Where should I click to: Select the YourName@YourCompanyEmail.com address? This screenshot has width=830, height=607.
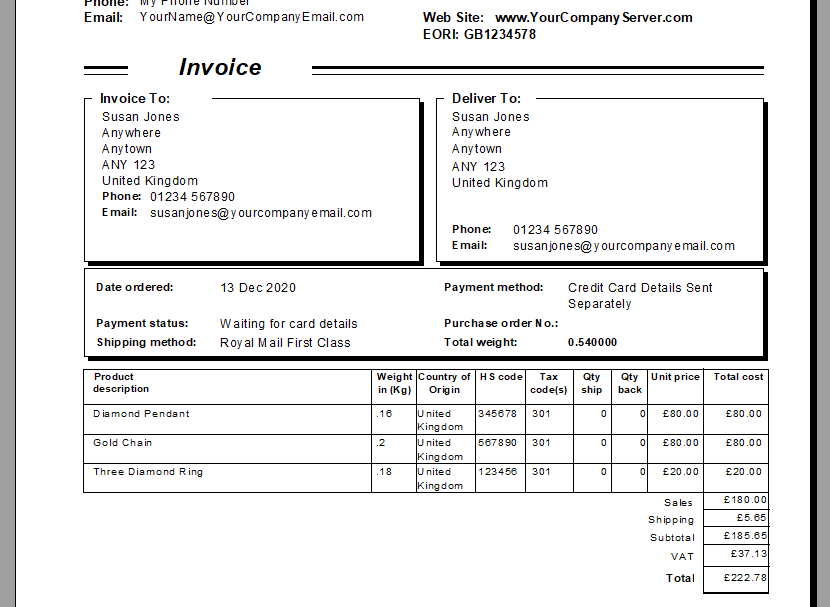point(251,17)
